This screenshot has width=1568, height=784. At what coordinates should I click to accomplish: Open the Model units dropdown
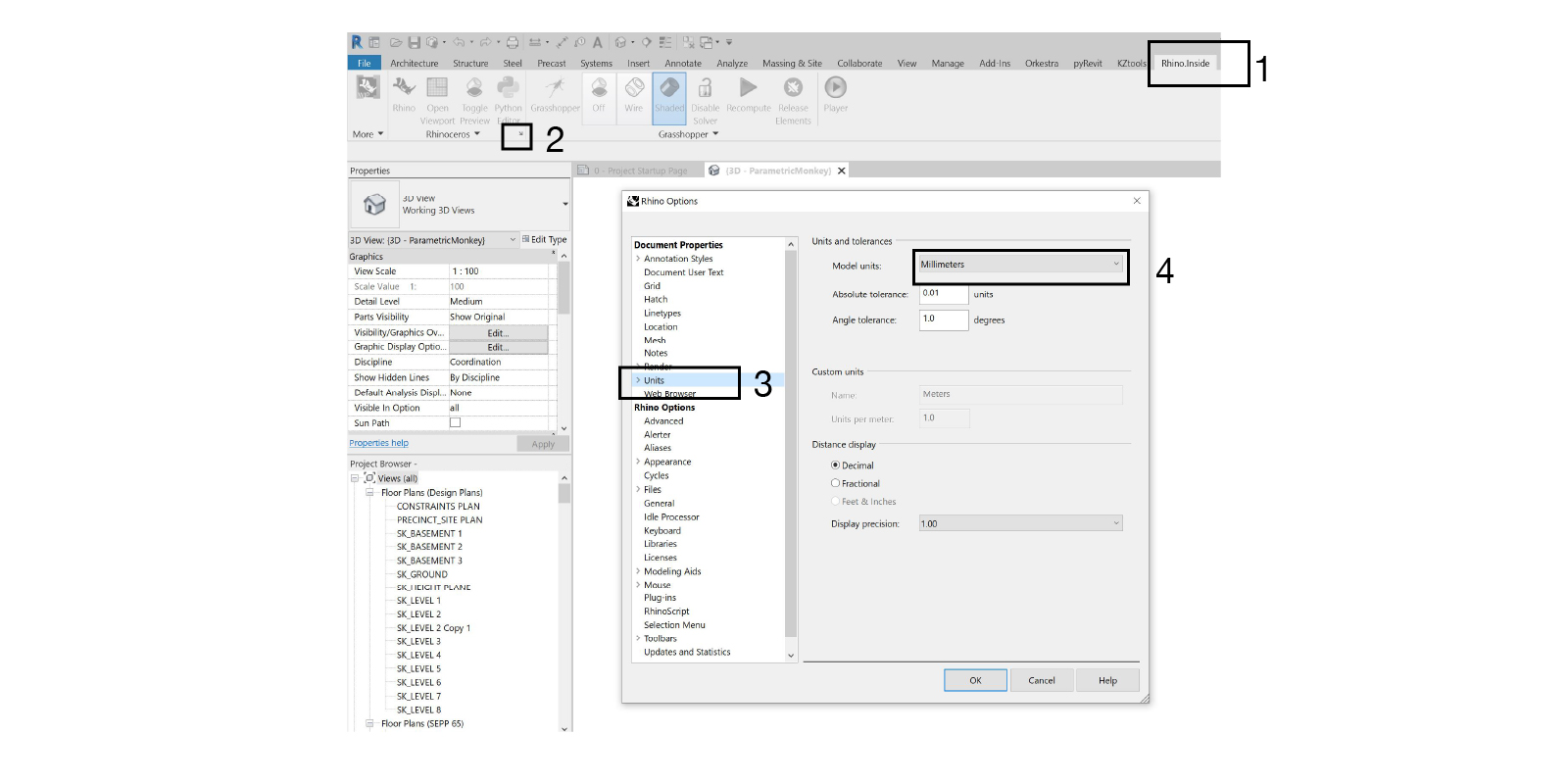tap(1019, 265)
